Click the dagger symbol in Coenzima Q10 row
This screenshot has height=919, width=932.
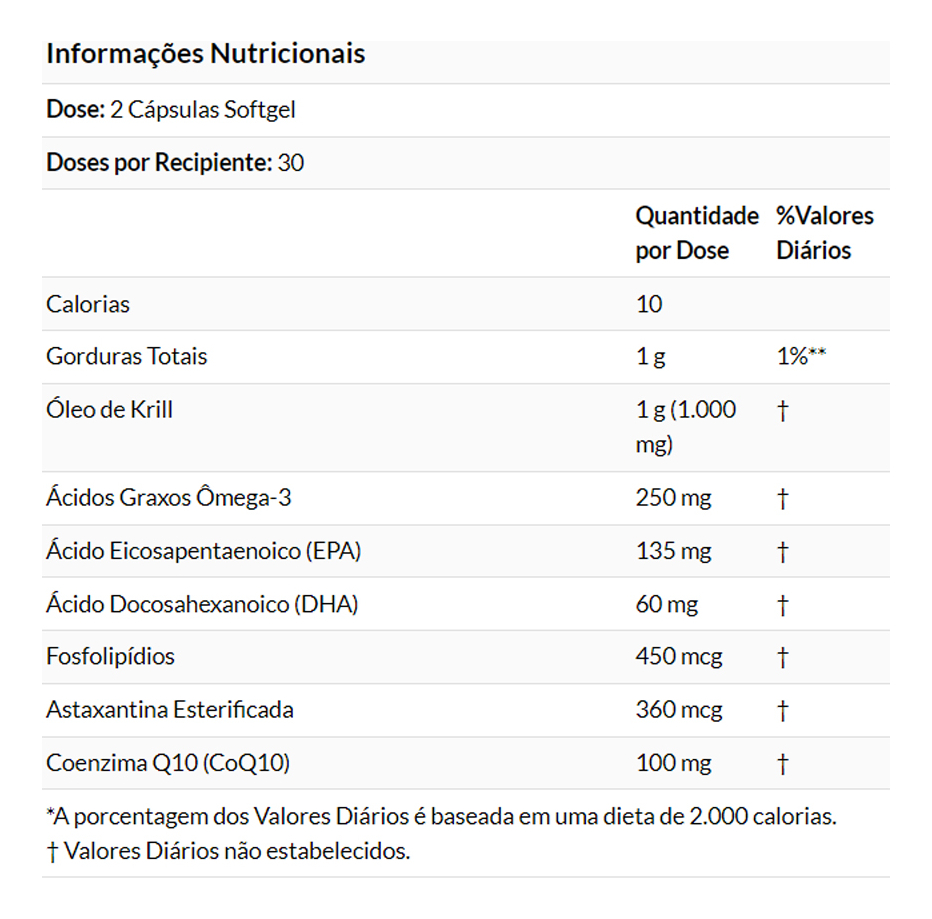[x=782, y=764]
